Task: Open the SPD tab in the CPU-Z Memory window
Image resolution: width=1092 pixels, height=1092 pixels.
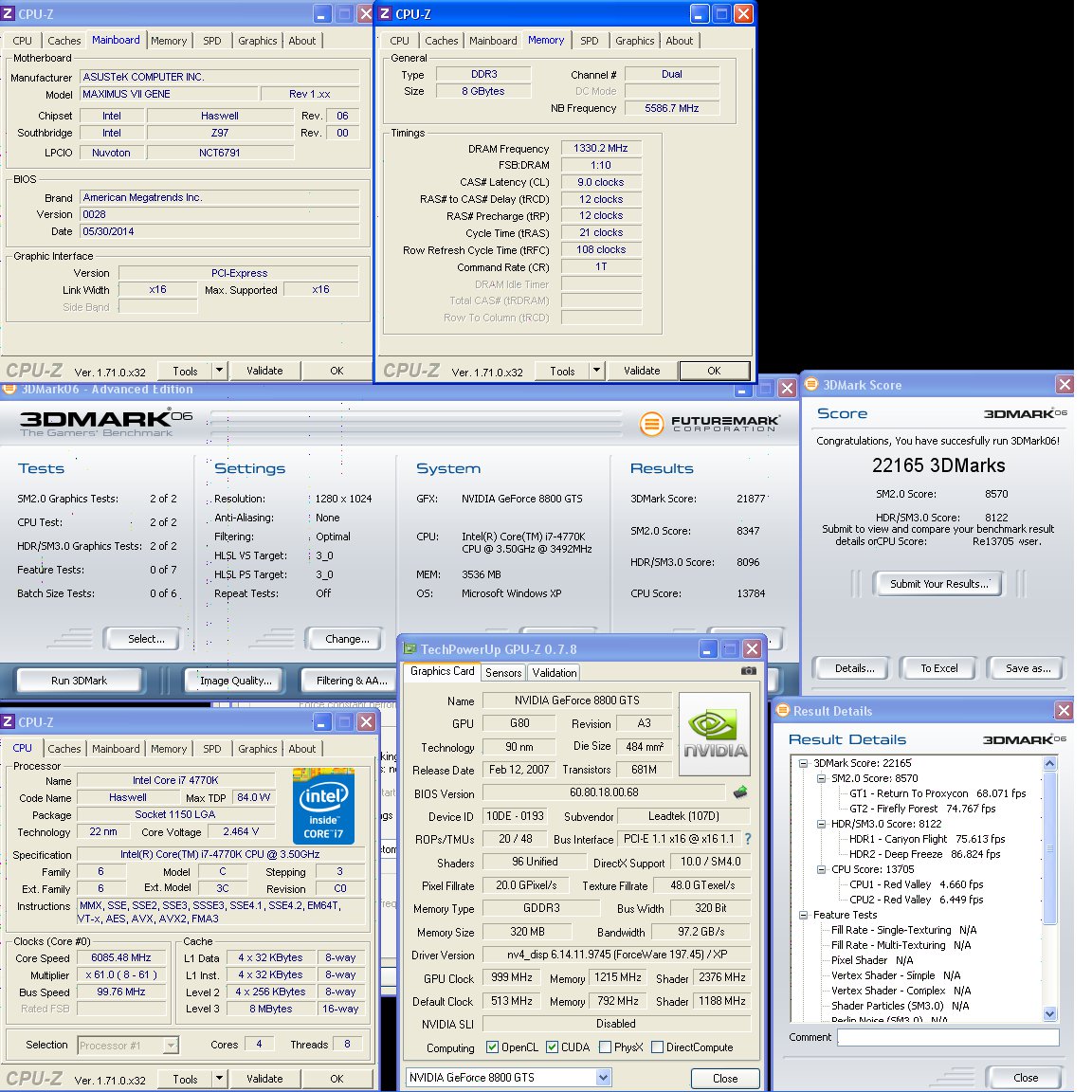Action: (590, 41)
